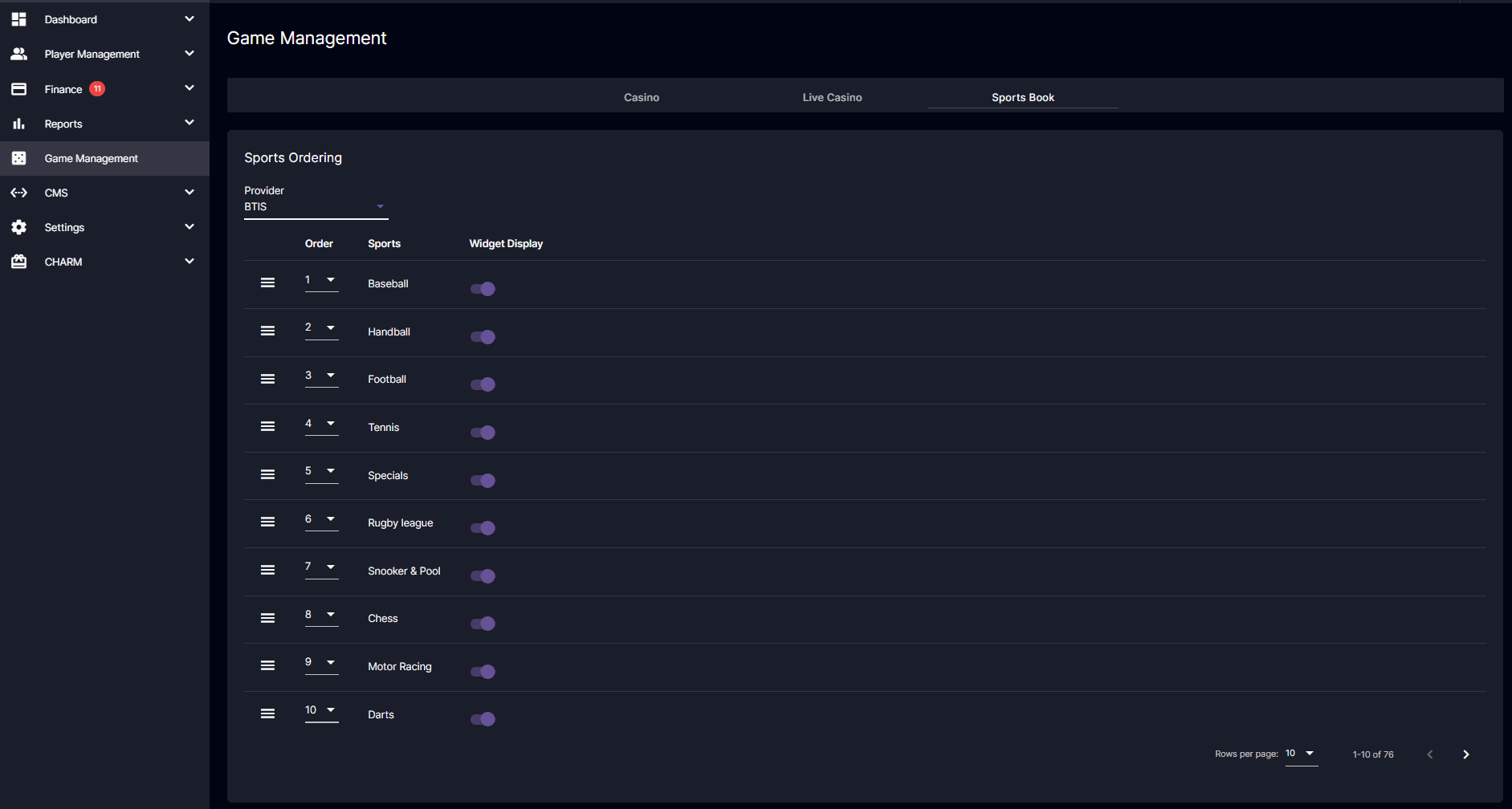The width and height of the screenshot is (1512, 809).
Task: Open the order dropdown for Darts
Action: (321, 711)
